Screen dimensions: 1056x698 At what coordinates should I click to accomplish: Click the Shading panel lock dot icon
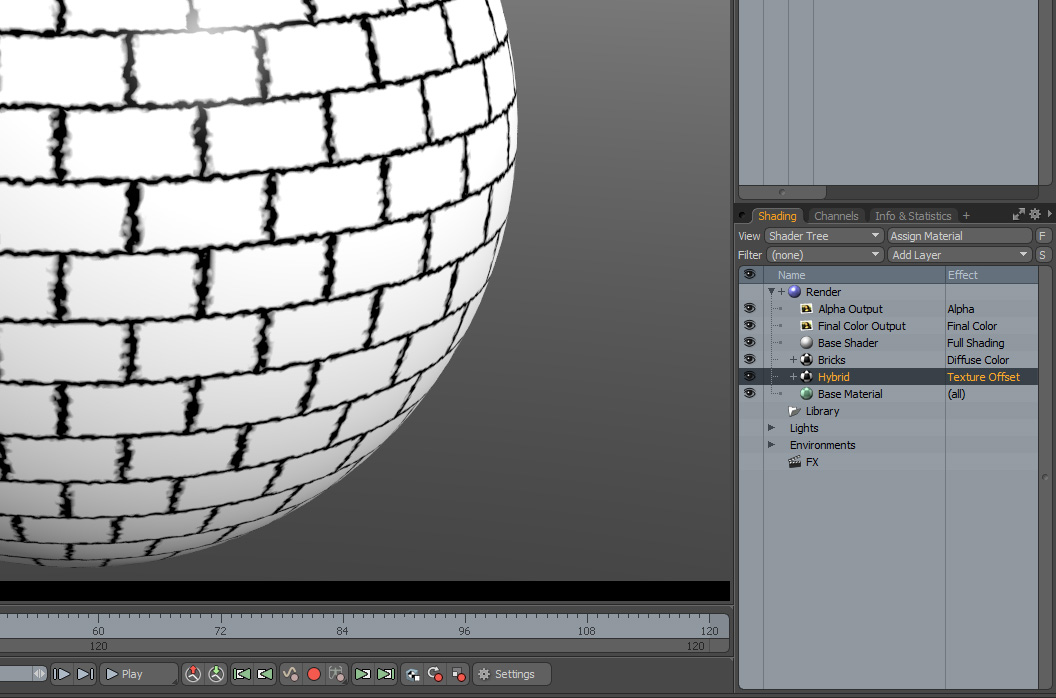tap(742, 216)
